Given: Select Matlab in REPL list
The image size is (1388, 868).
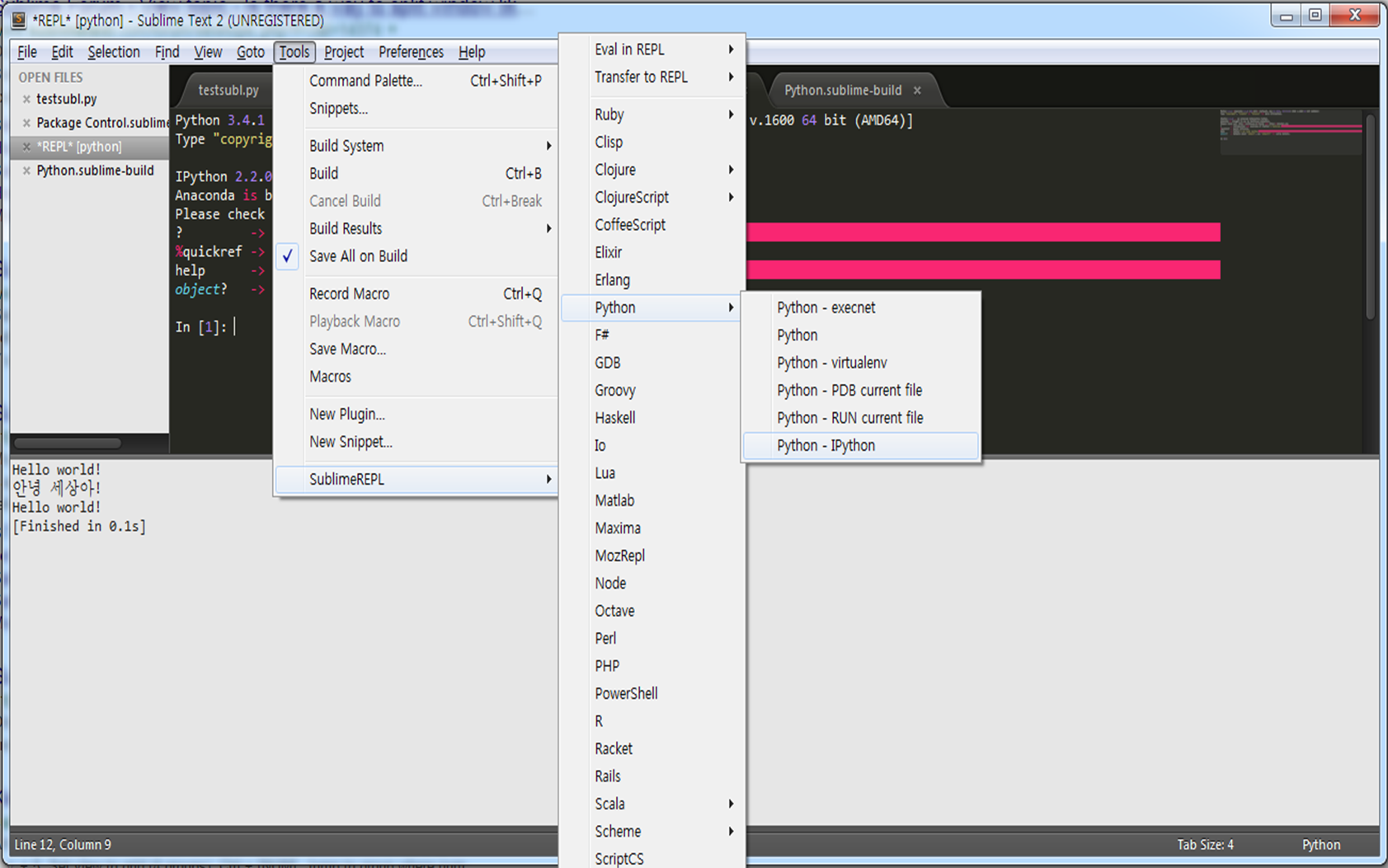Looking at the screenshot, I should [x=652, y=501].
